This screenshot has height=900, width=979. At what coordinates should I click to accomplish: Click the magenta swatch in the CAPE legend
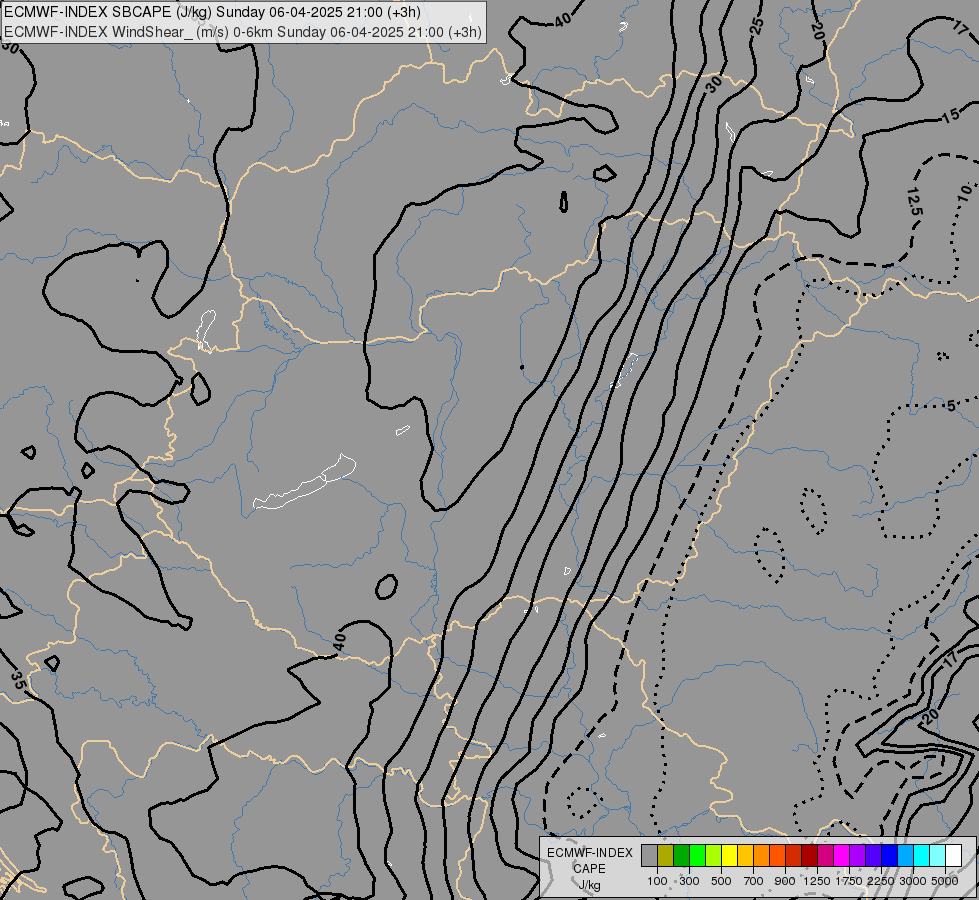[x=841, y=856]
